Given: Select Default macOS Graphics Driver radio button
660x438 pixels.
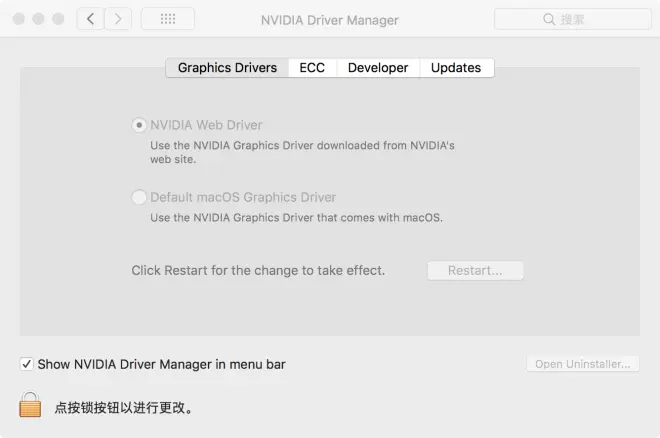Looking at the screenshot, I should point(139,197).
